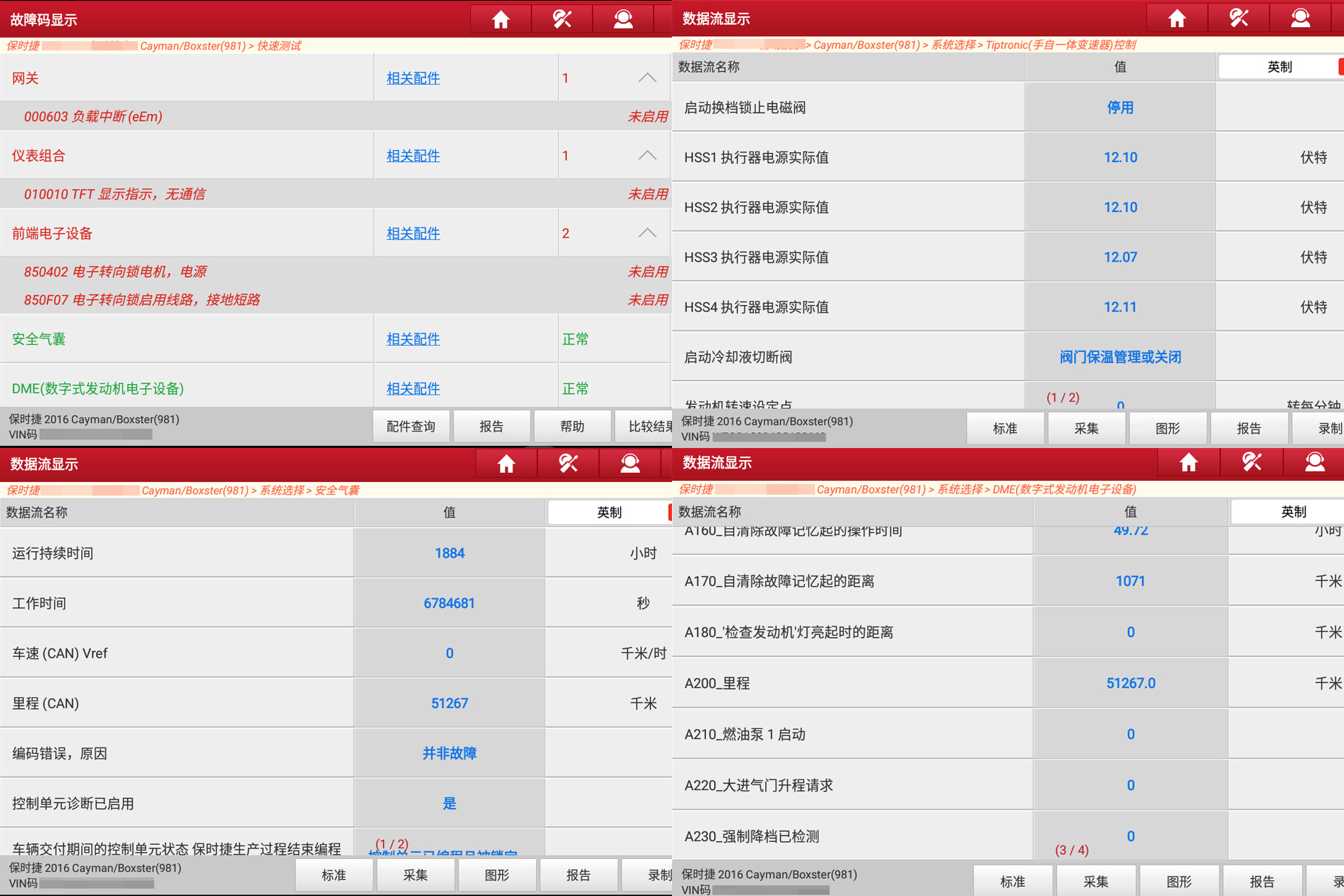Screen dimensions: 1344x896
Task: Open the wrench icon on the airbag data stream screen
Action: pyautogui.click(x=568, y=463)
